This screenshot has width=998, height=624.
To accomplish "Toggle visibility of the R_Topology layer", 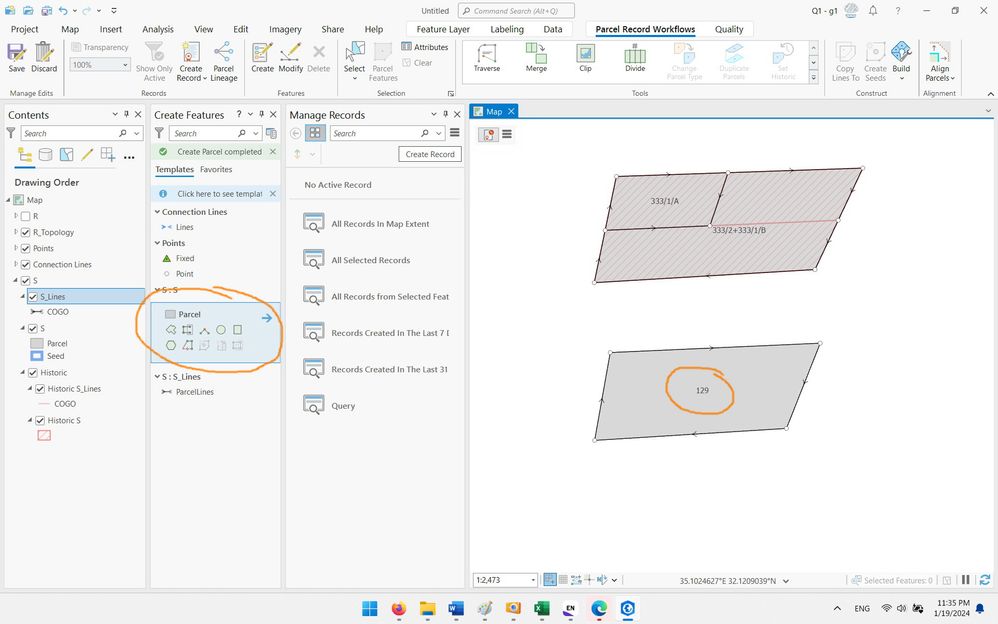I will click(25, 232).
